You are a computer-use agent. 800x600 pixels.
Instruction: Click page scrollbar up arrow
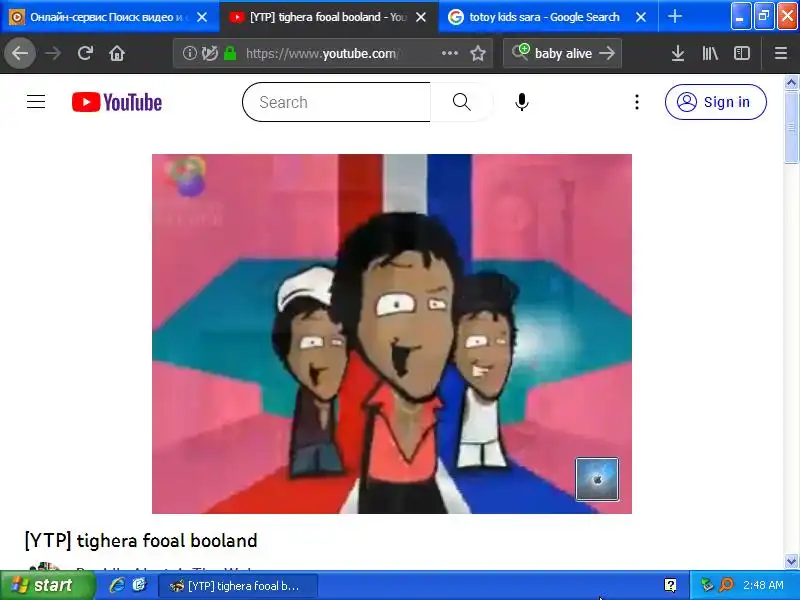click(791, 82)
